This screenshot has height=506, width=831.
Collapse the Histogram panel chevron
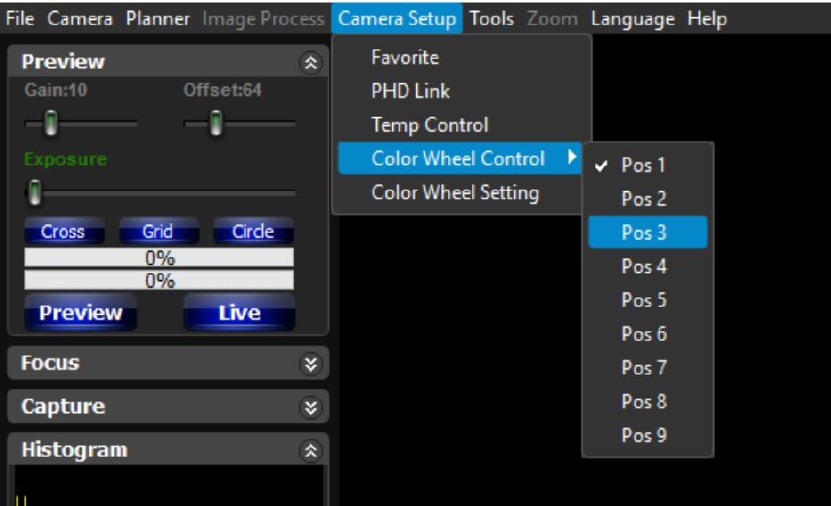pos(311,451)
